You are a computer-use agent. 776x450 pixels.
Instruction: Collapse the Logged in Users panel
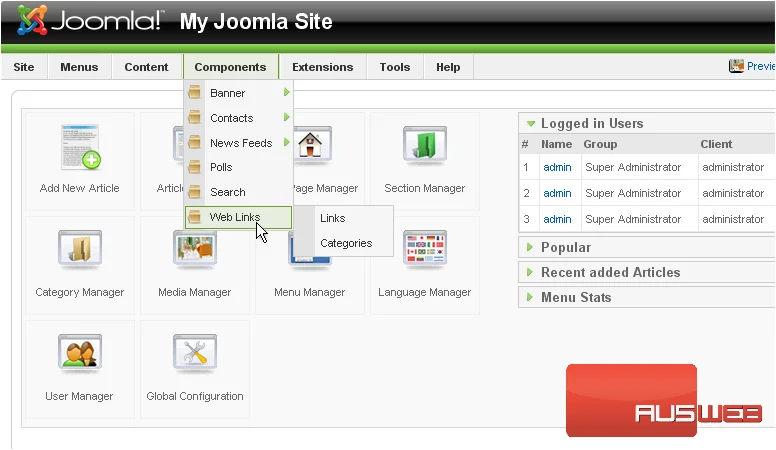(x=531, y=123)
